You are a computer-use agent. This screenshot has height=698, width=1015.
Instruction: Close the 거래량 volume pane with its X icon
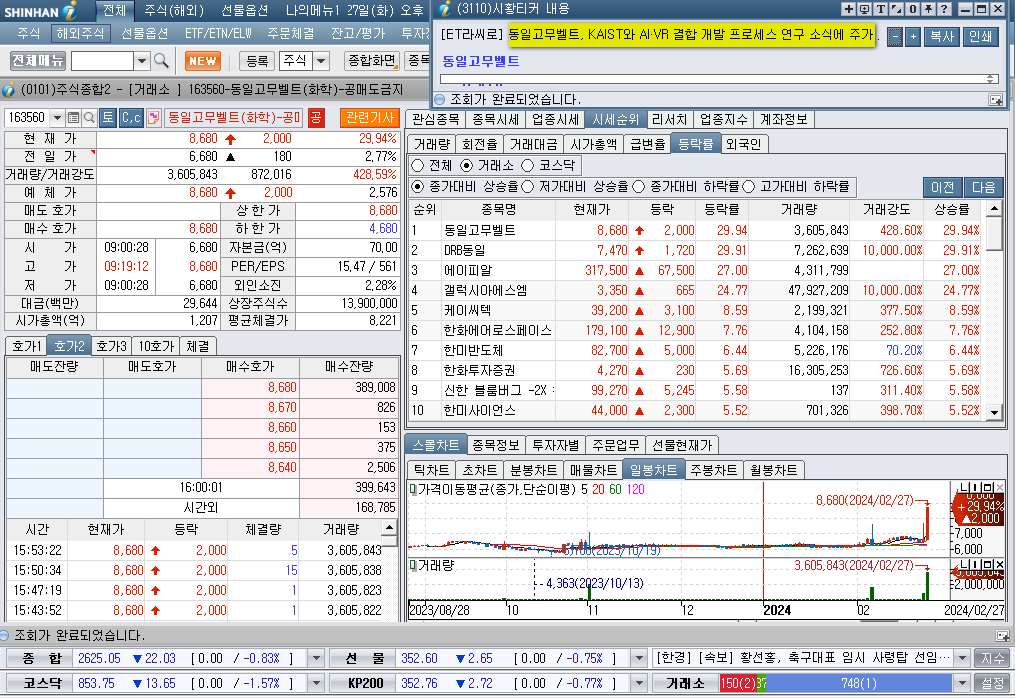click(x=1000, y=564)
